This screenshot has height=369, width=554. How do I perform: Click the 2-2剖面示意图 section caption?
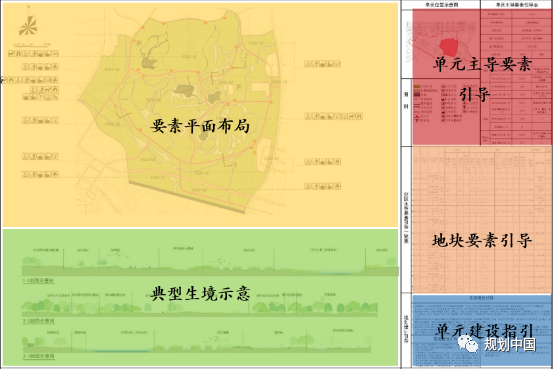[39, 321]
